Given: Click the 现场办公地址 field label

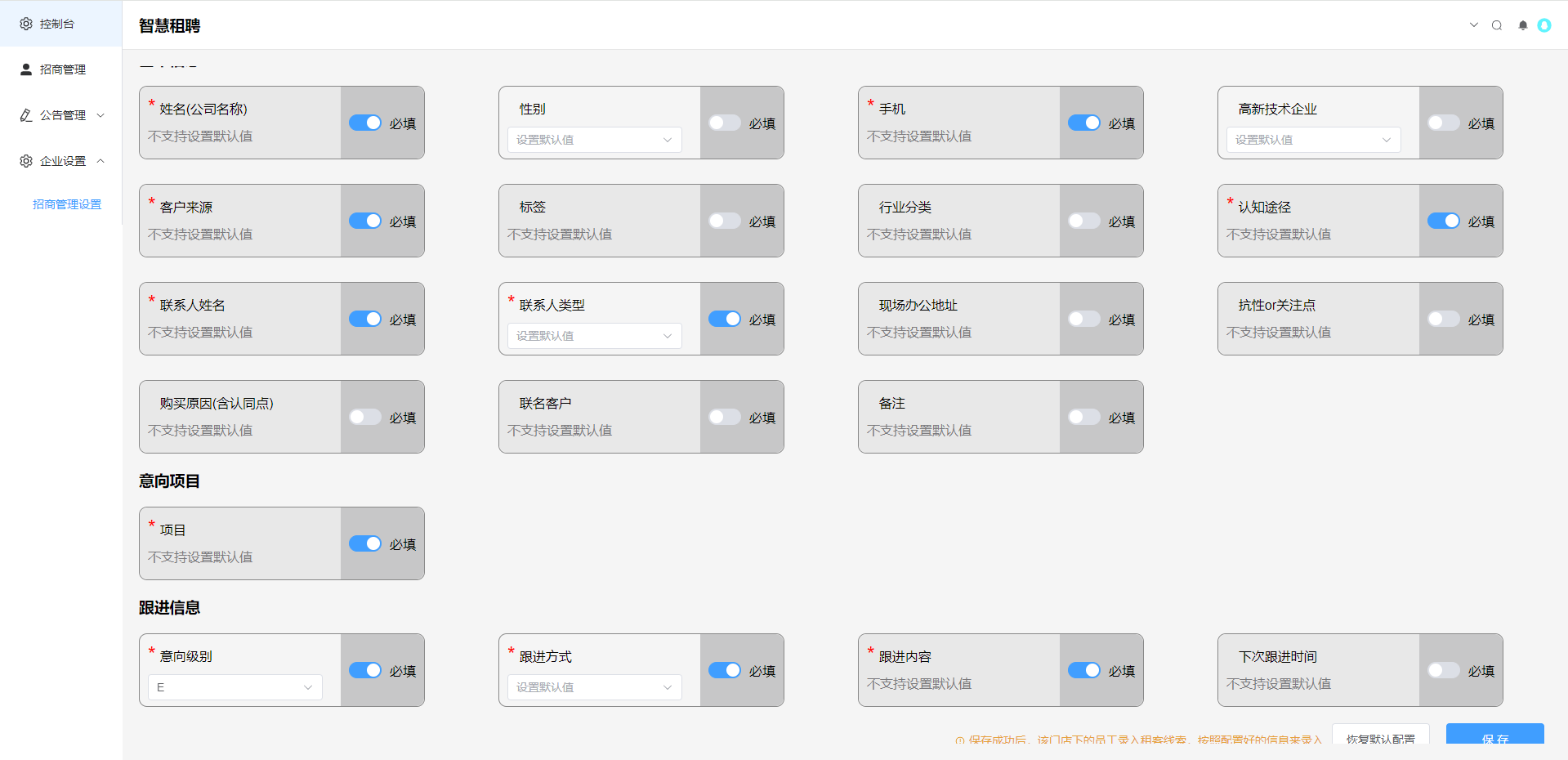Looking at the screenshot, I should coord(918,305).
